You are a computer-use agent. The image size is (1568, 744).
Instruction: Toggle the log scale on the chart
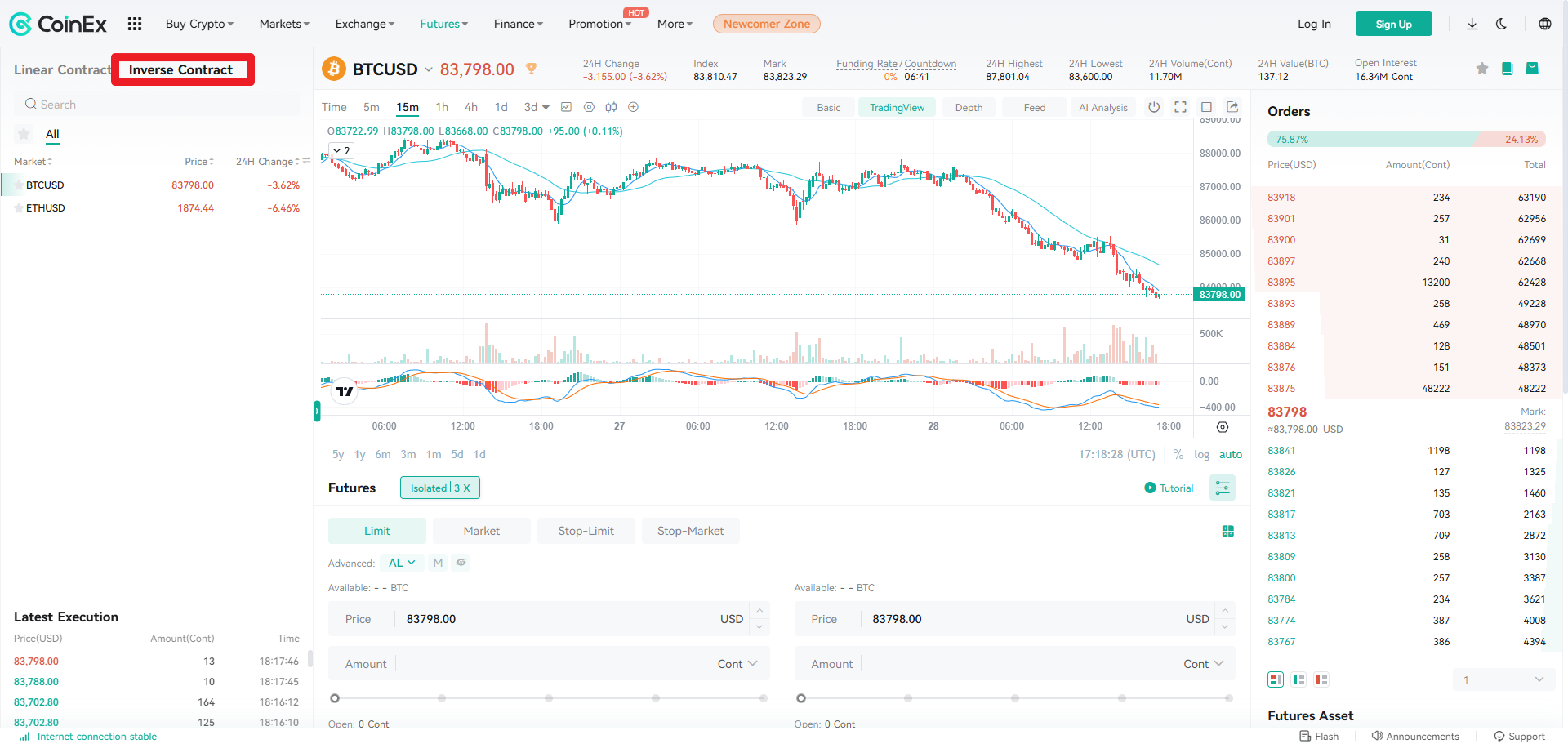tap(1201, 454)
